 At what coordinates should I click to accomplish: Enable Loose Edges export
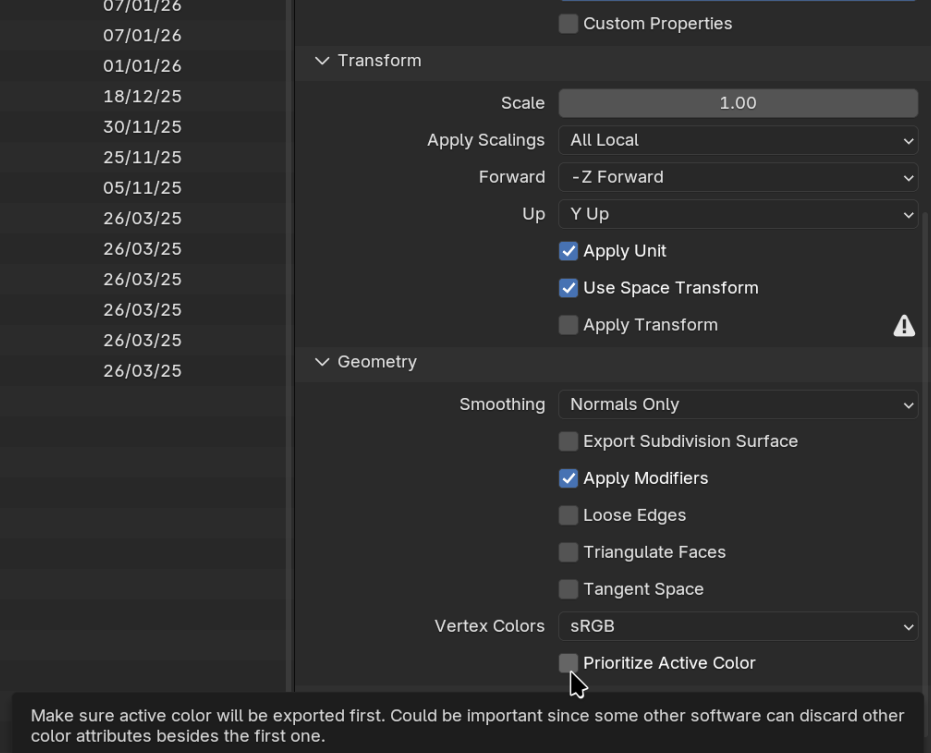(568, 515)
